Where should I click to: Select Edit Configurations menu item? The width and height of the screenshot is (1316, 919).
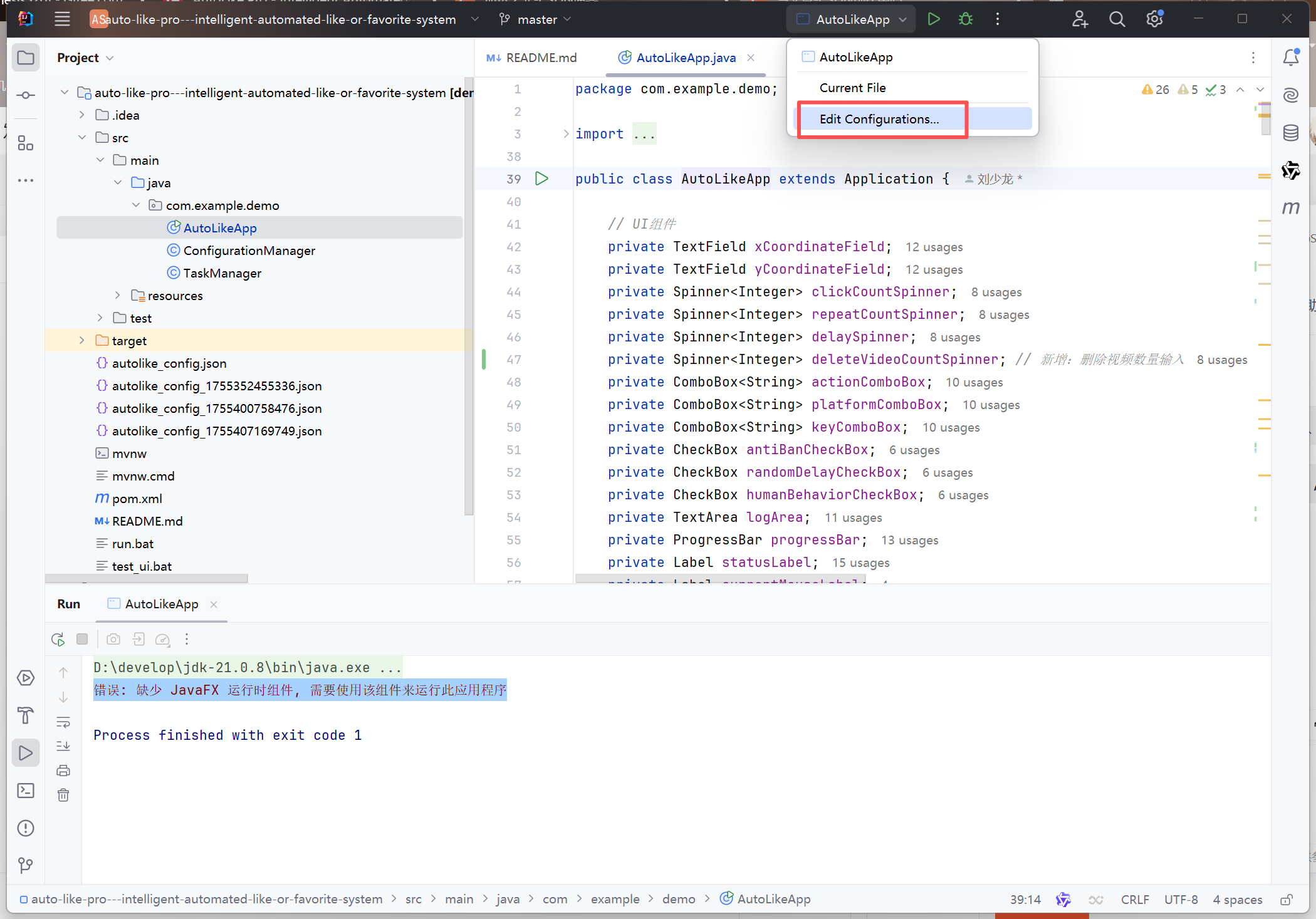(x=879, y=119)
